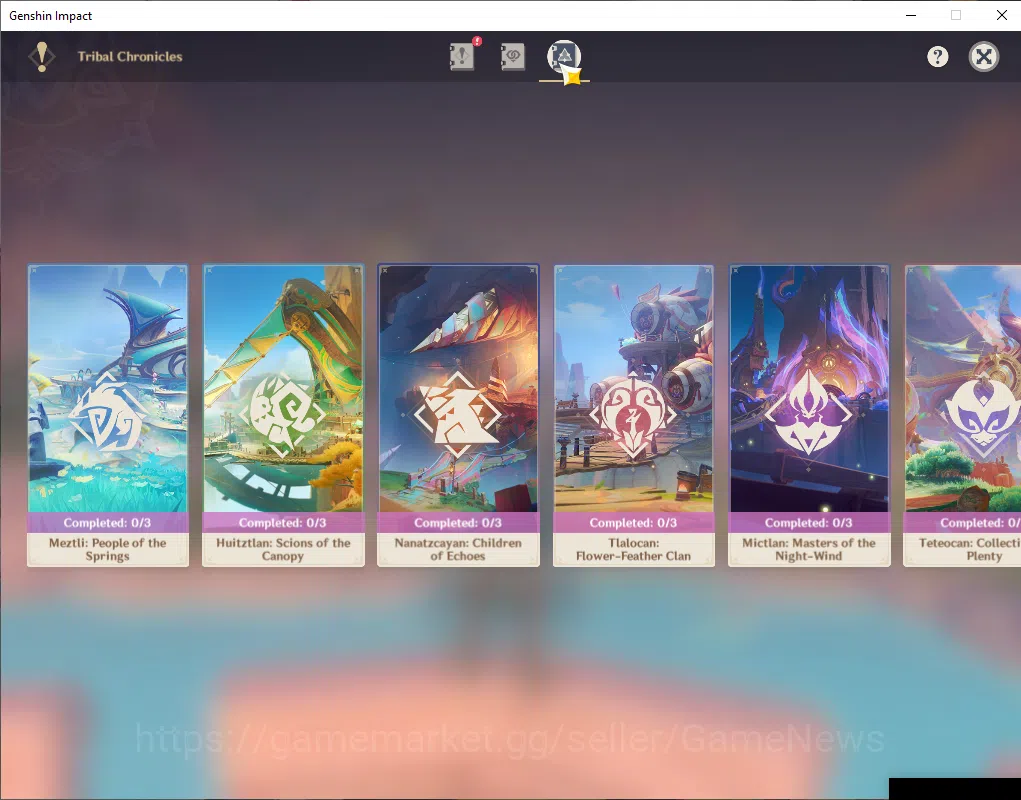Click the exclamation quest icon beside Tribal Chronicles
1021x800 pixels.
coord(42,57)
